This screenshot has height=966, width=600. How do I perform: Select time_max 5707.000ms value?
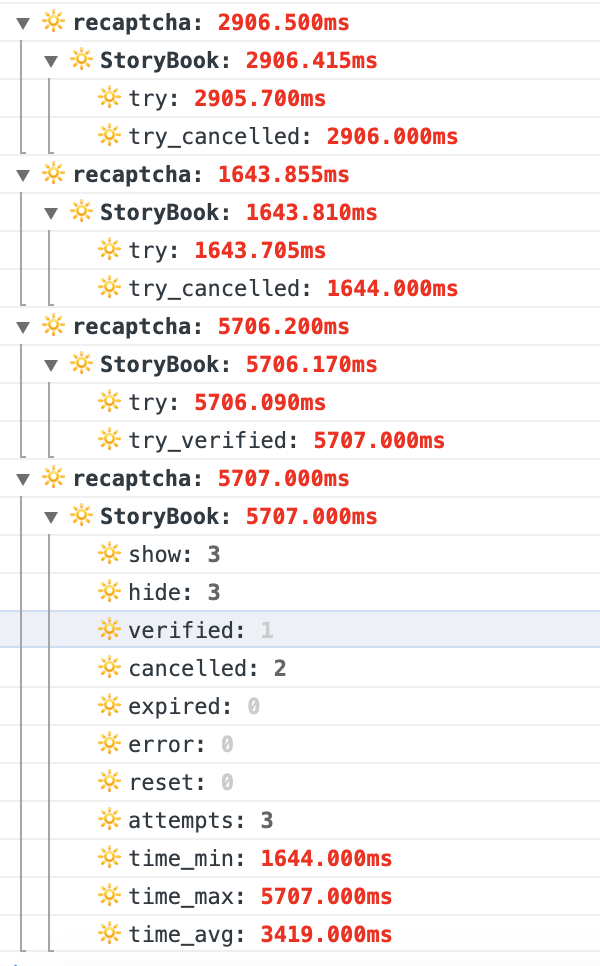tap(326, 896)
